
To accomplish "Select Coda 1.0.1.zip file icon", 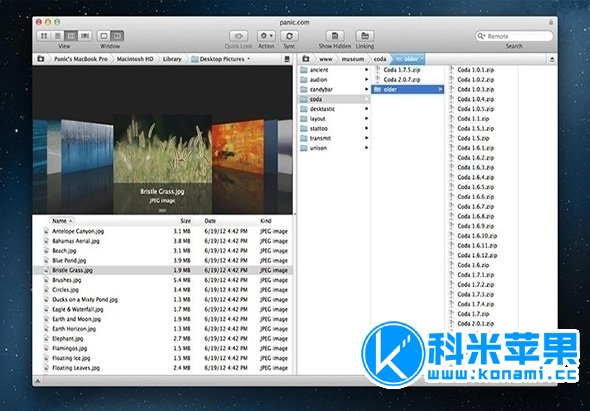I will [452, 70].
